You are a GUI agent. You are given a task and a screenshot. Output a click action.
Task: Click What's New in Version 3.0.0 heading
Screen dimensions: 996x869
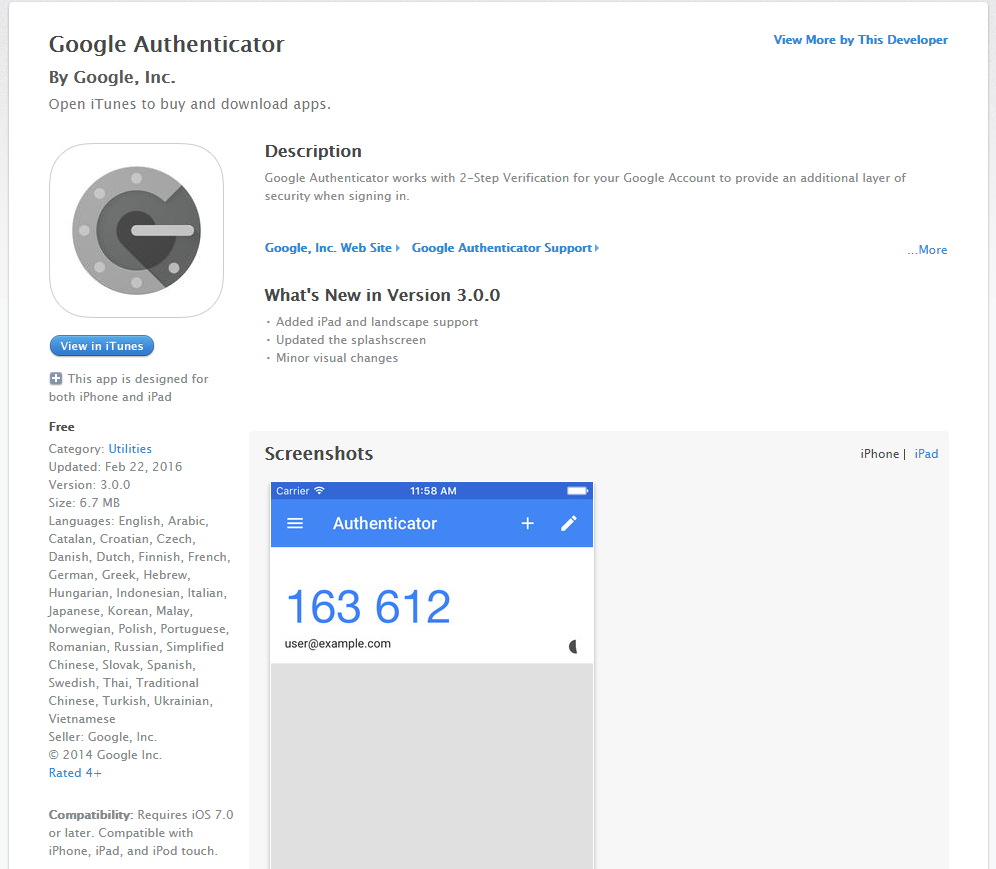pyautogui.click(x=382, y=295)
